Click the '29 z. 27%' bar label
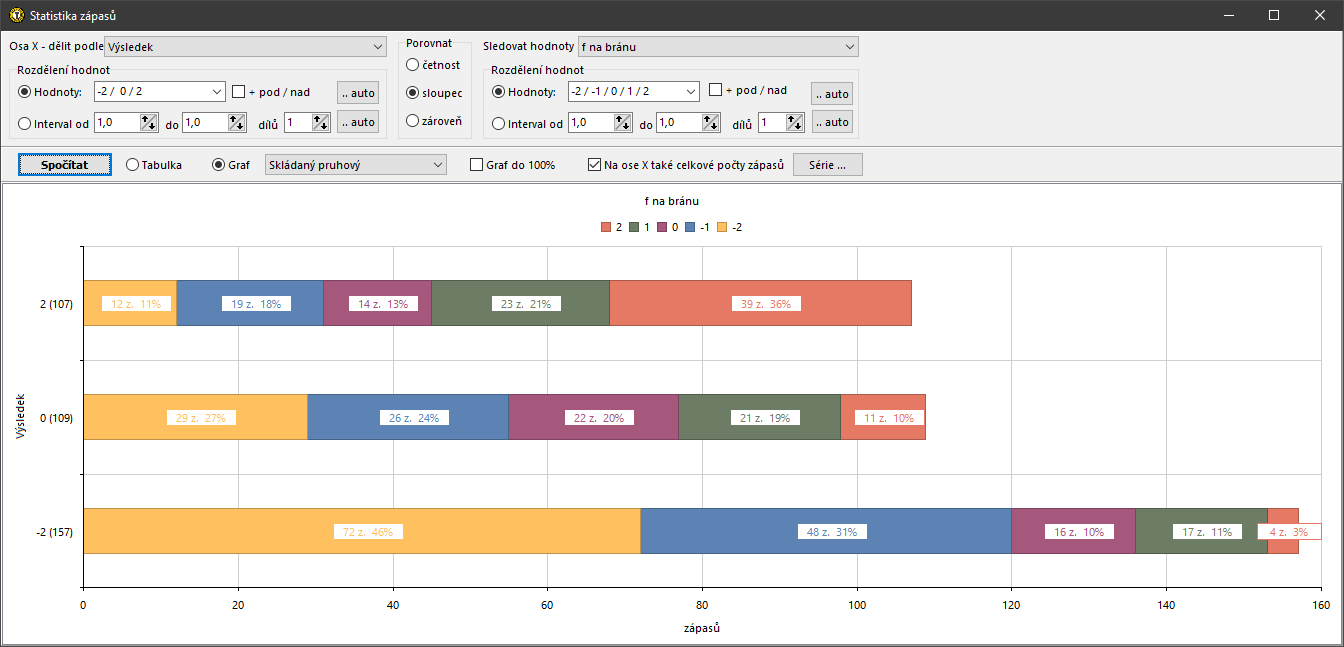The height and width of the screenshot is (647, 1344). 201,418
